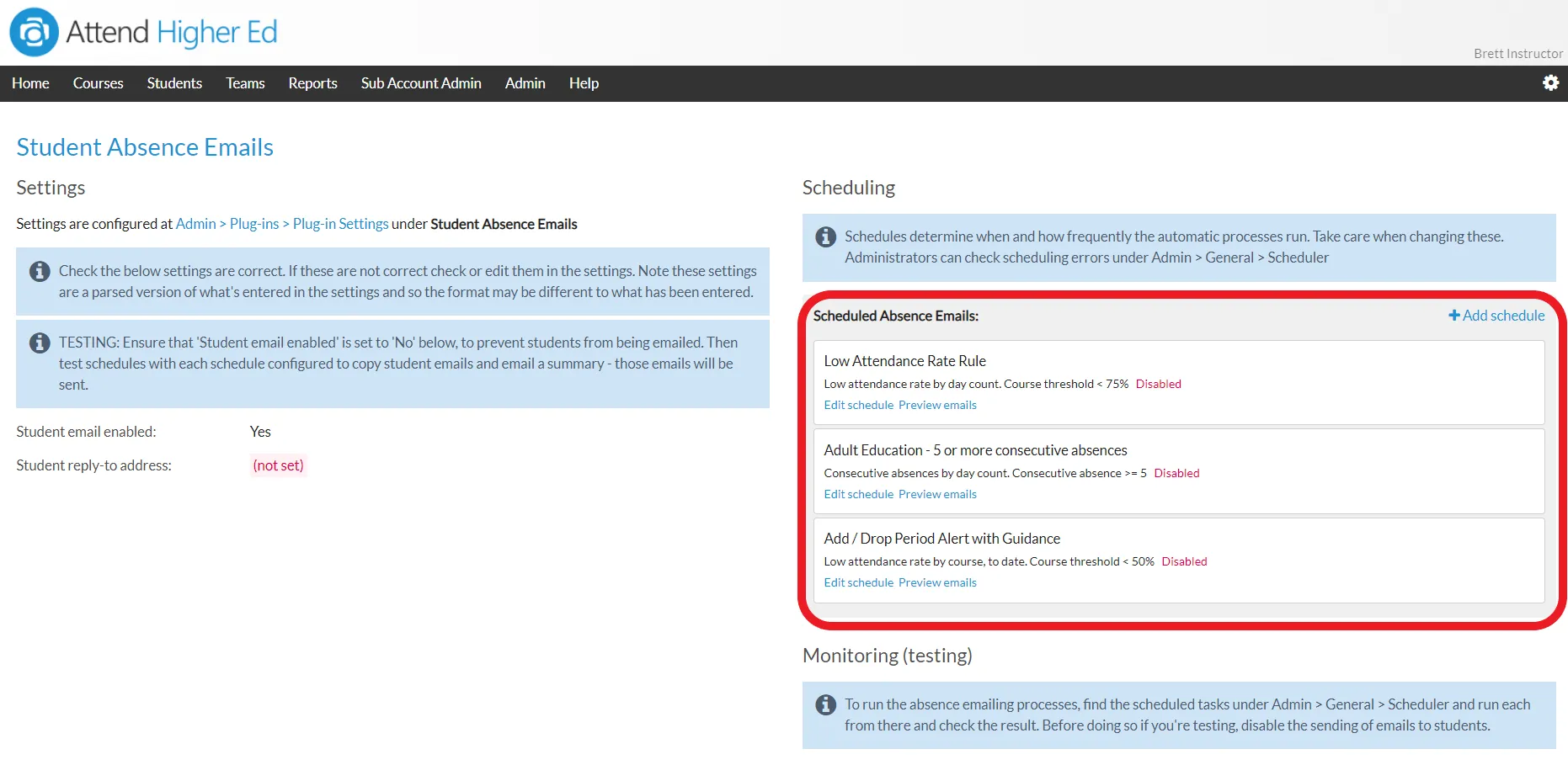The image size is (1568, 765).
Task: Click 'Add / Drop Period Alert with Guidance' title
Action: [941, 539]
